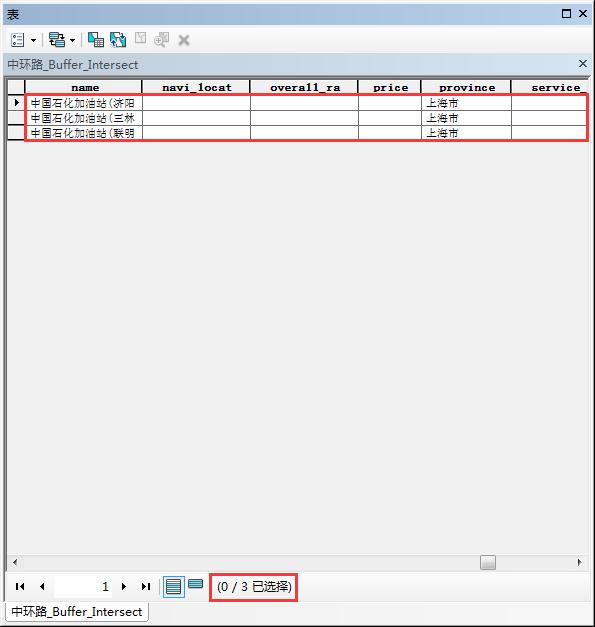The height and width of the screenshot is (627, 595).
Task: Click the Switch Selection icon
Action: [x=118, y=40]
